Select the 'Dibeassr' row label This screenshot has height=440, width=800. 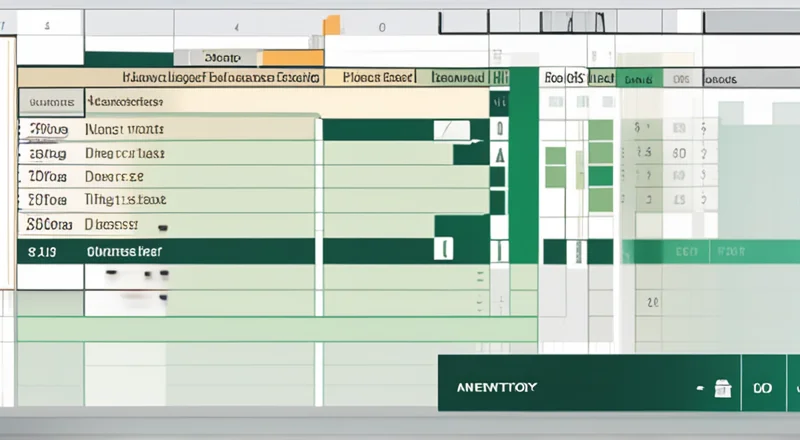pyautogui.click(x=112, y=225)
